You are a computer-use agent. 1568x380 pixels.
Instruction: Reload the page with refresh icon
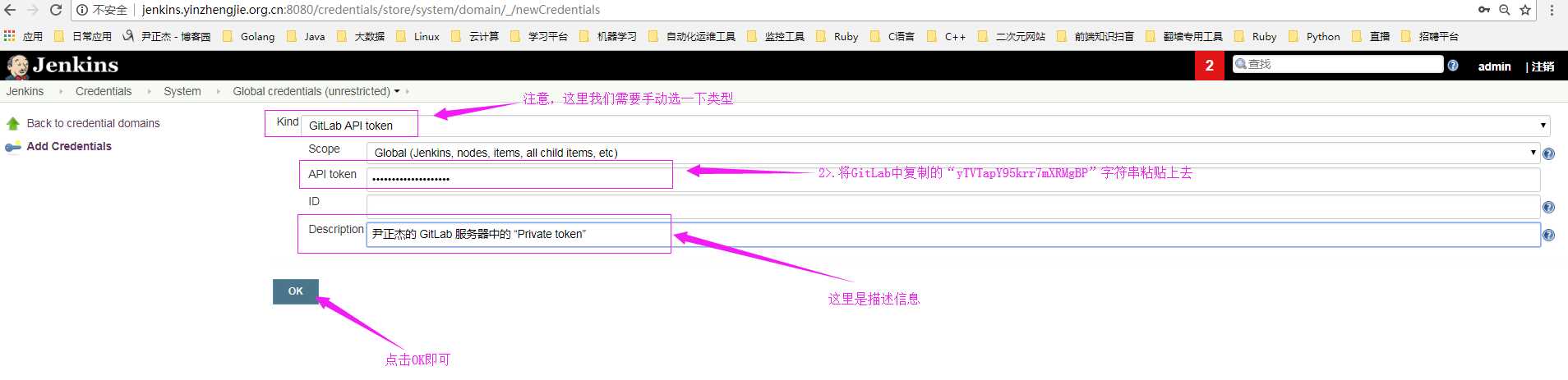[56, 10]
